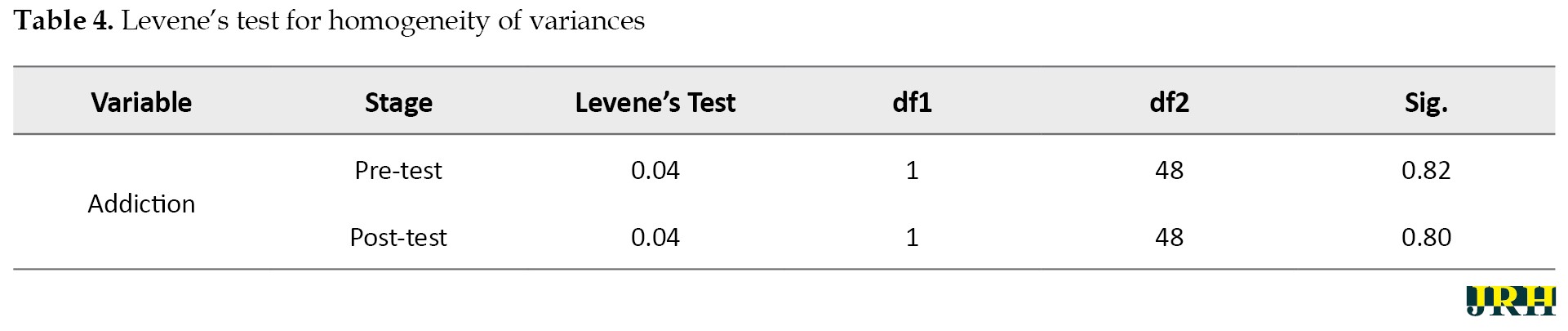Image resolution: width=1568 pixels, height=331 pixels.
Task: Click the df2 column header
Action: (x=1169, y=102)
